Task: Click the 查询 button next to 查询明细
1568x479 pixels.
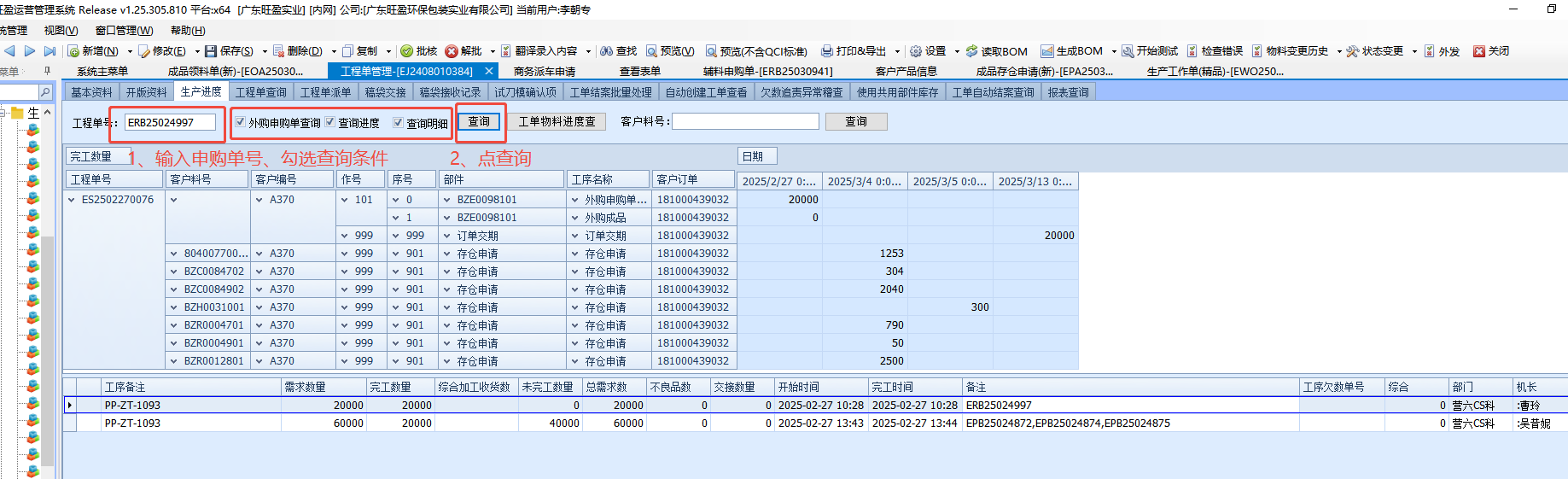Action: click(479, 122)
